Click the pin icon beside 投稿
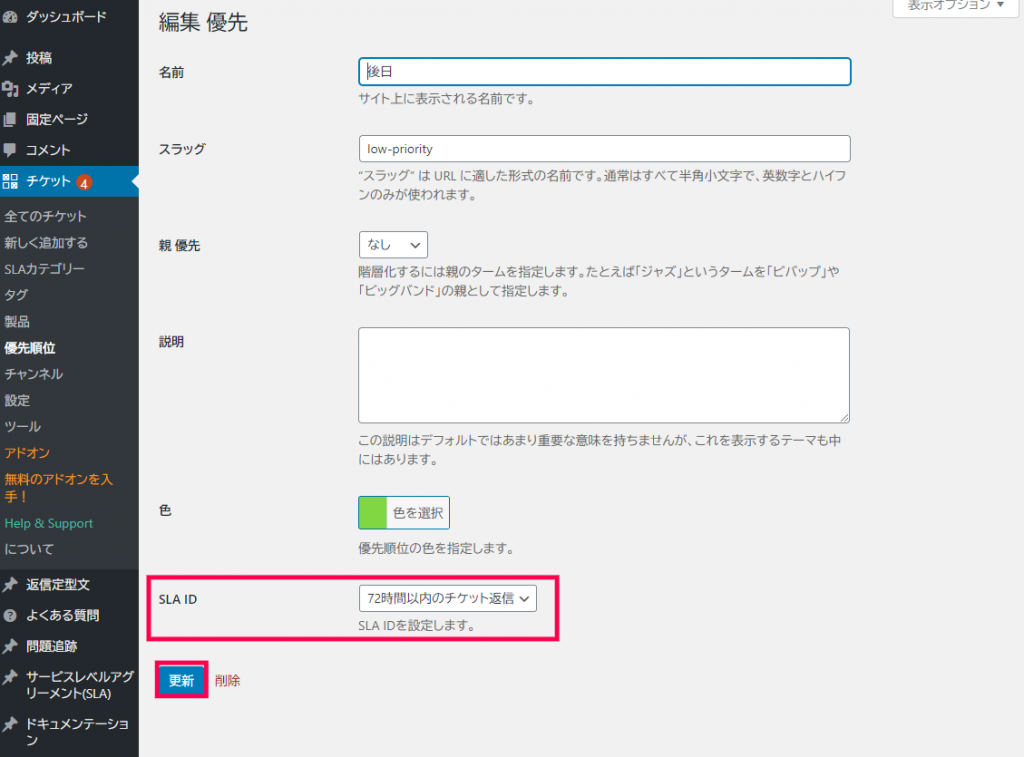 point(10,58)
